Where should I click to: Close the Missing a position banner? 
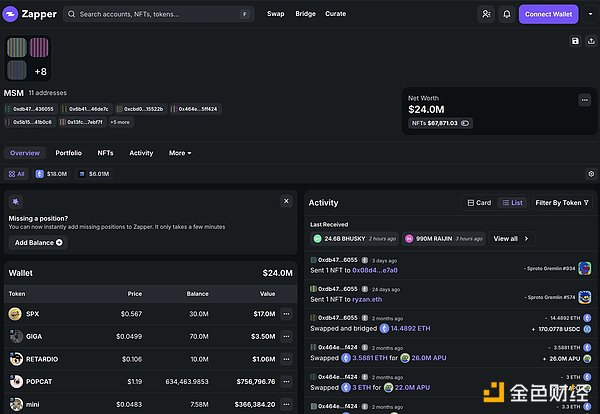coord(286,201)
